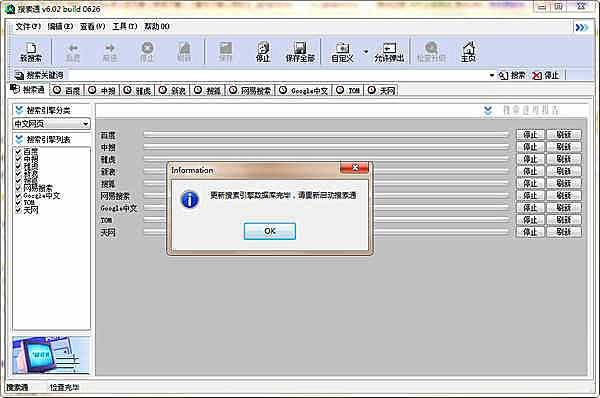600x398 pixels.
Task: Click the blue info icon in Information dialog
Action: click(189, 200)
